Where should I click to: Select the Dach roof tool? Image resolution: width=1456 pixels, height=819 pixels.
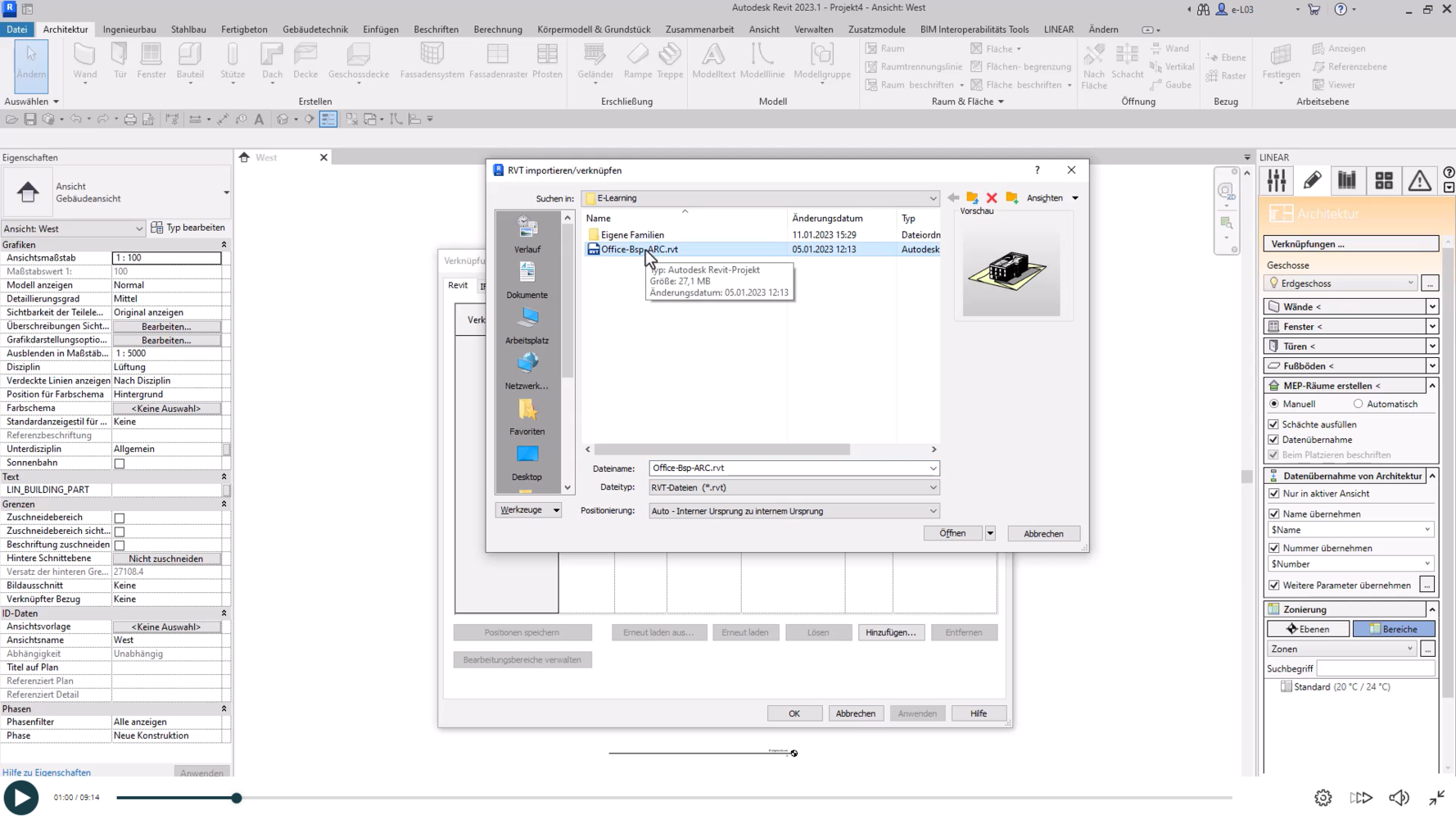pos(272,62)
